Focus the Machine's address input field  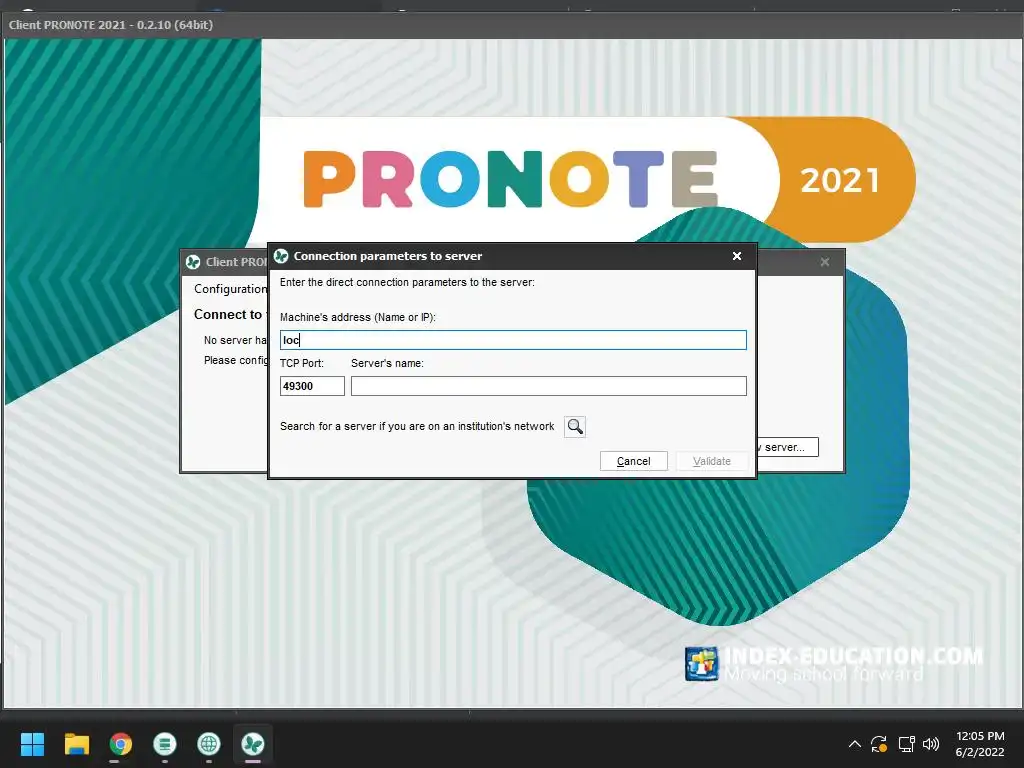coord(513,340)
